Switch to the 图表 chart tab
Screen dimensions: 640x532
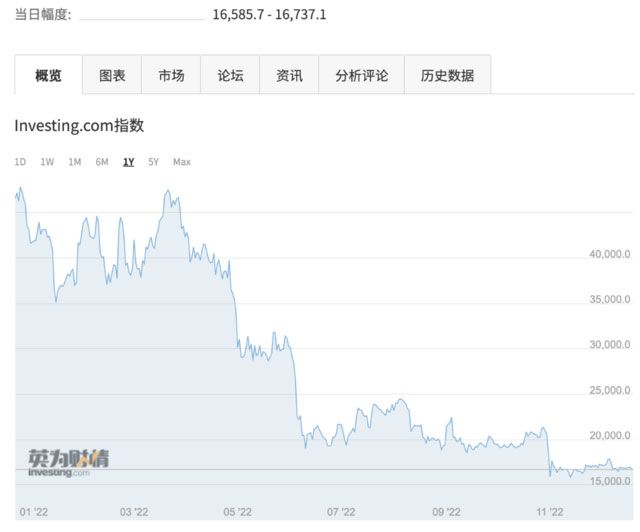(x=112, y=75)
